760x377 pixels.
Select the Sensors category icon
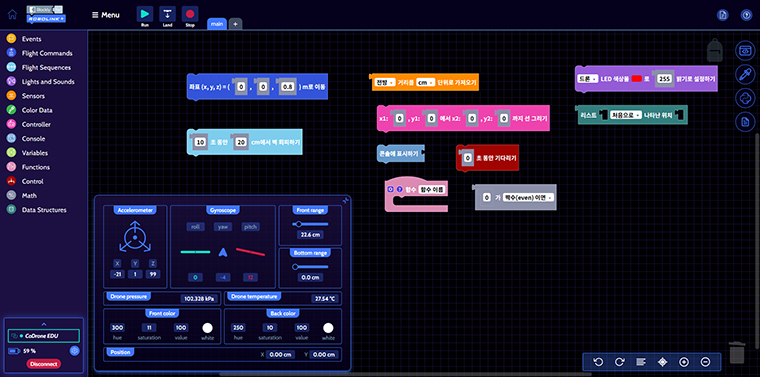[x=12, y=96]
